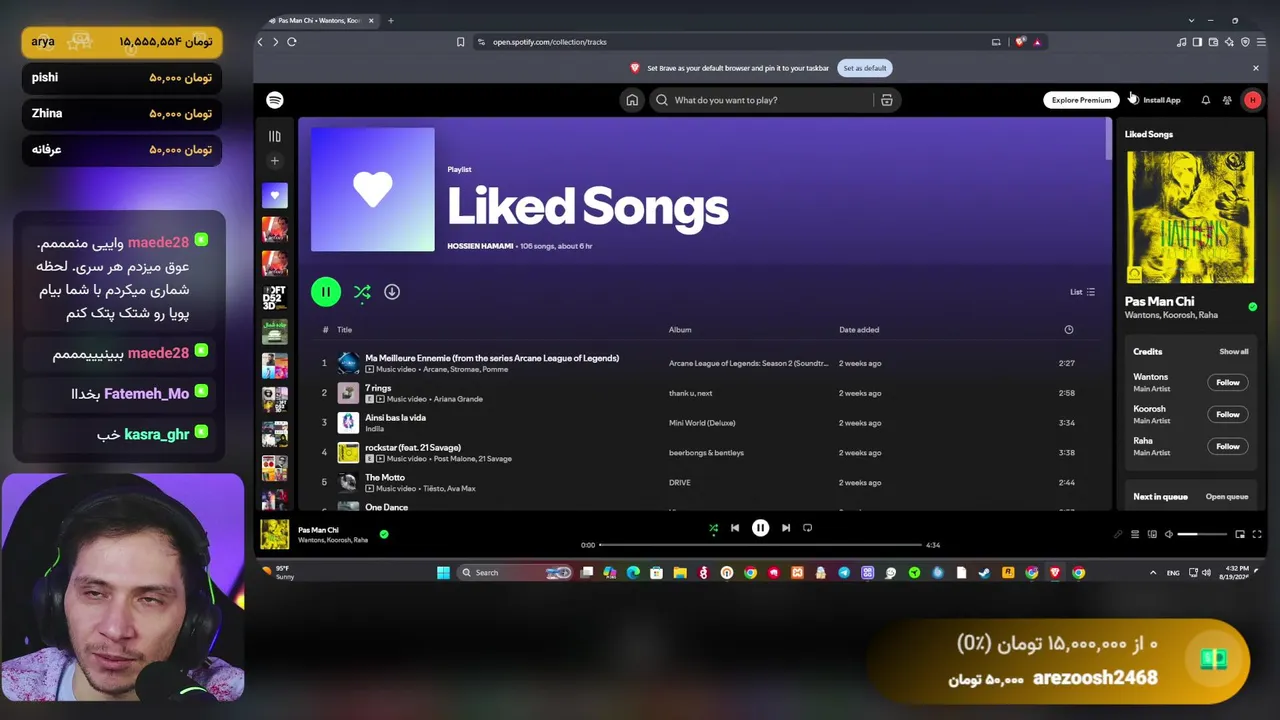Open the Brave Shields lion icon
1280x720 pixels.
[x=1020, y=42]
